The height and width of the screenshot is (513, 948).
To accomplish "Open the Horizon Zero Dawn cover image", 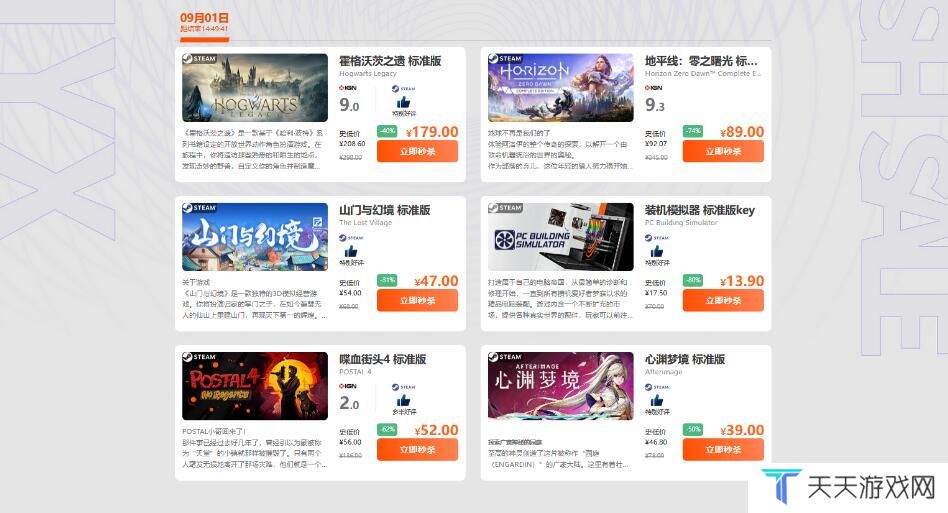I will pyautogui.click(x=561, y=88).
